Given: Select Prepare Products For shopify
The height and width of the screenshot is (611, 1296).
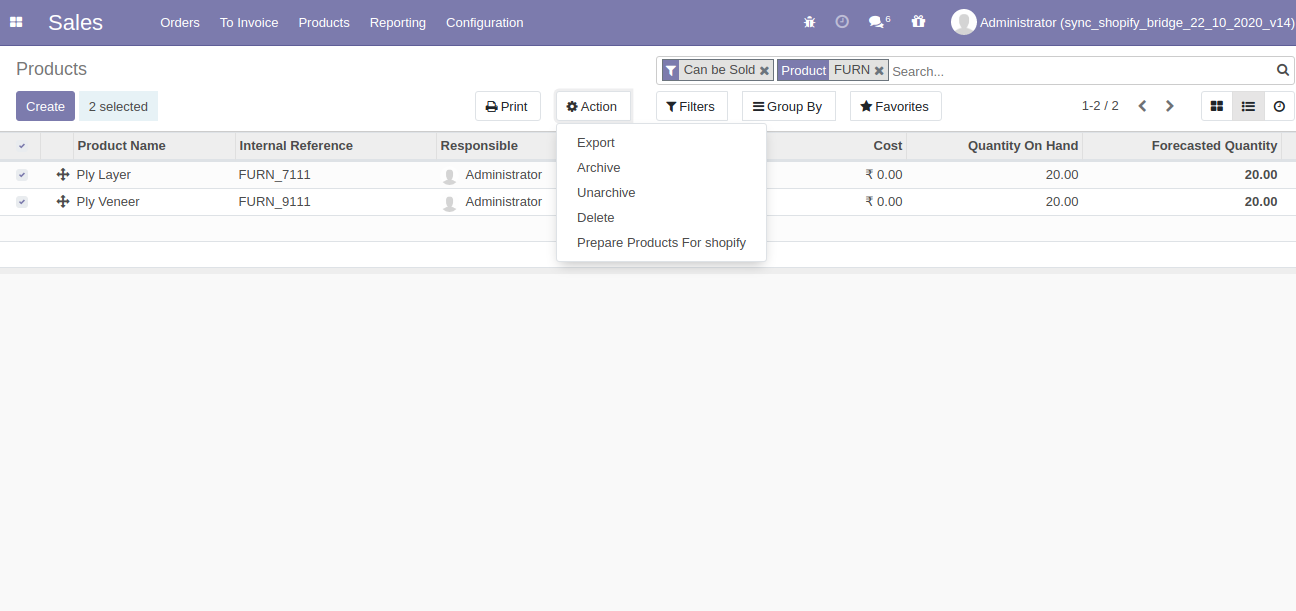Looking at the screenshot, I should click(x=661, y=243).
